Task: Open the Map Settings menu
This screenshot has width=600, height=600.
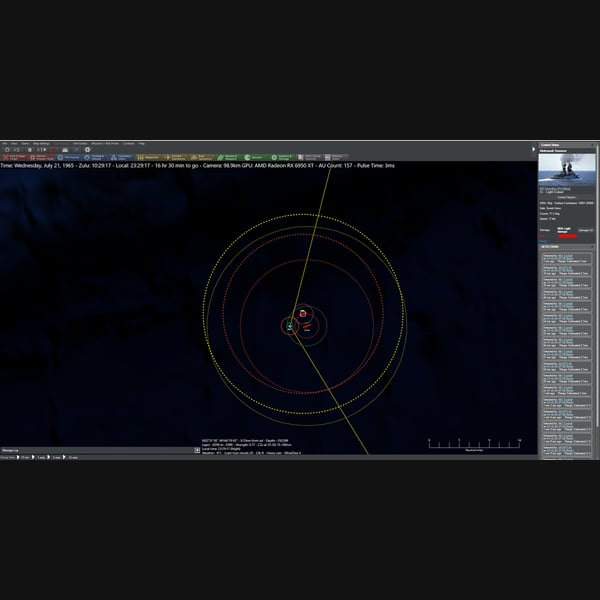Action: tap(41, 143)
